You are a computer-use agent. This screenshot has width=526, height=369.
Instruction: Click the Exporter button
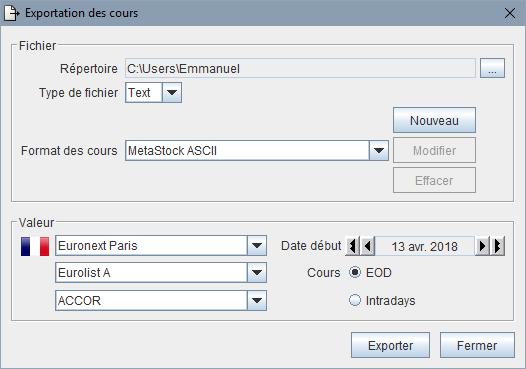(390, 346)
